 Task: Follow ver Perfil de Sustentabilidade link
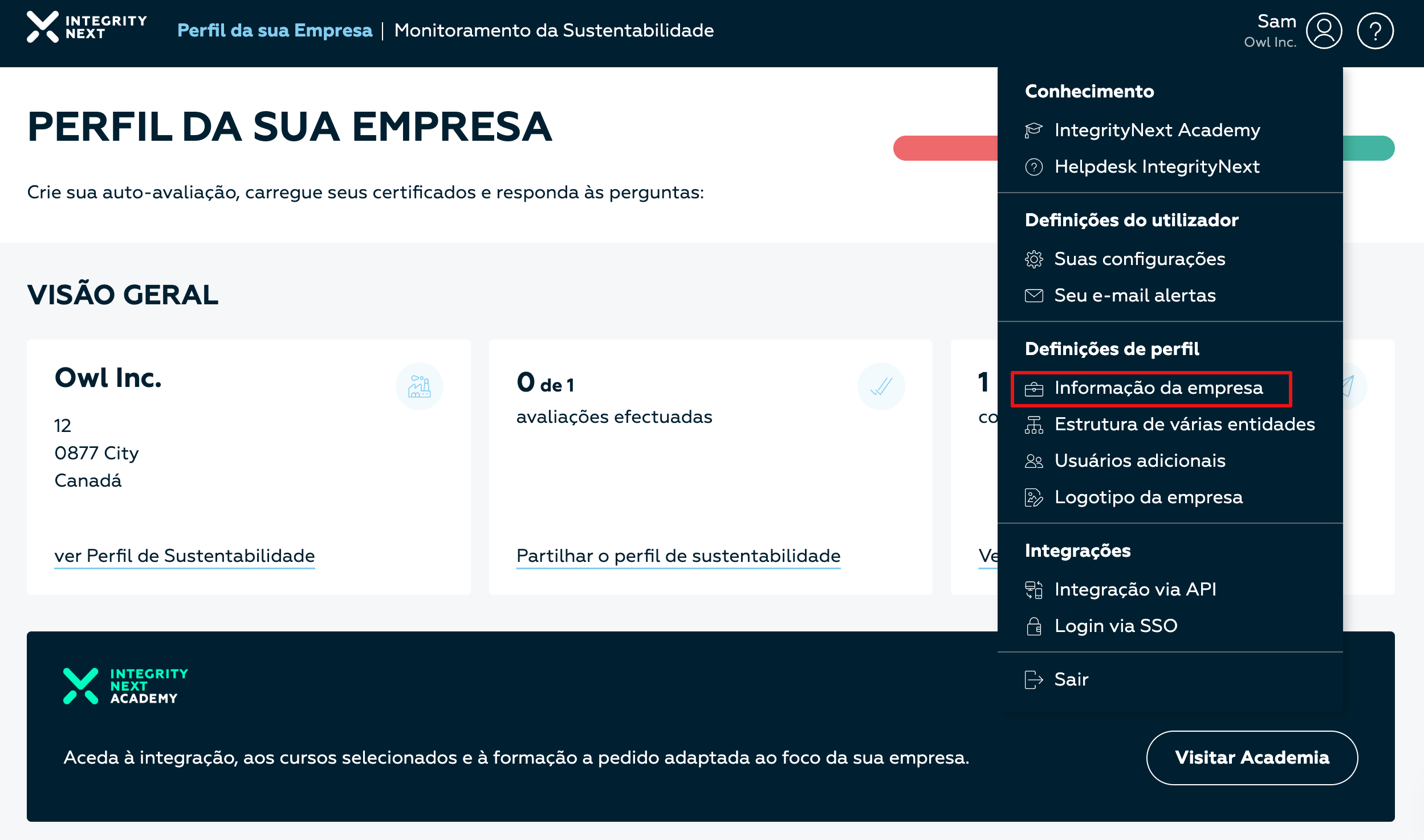(184, 556)
